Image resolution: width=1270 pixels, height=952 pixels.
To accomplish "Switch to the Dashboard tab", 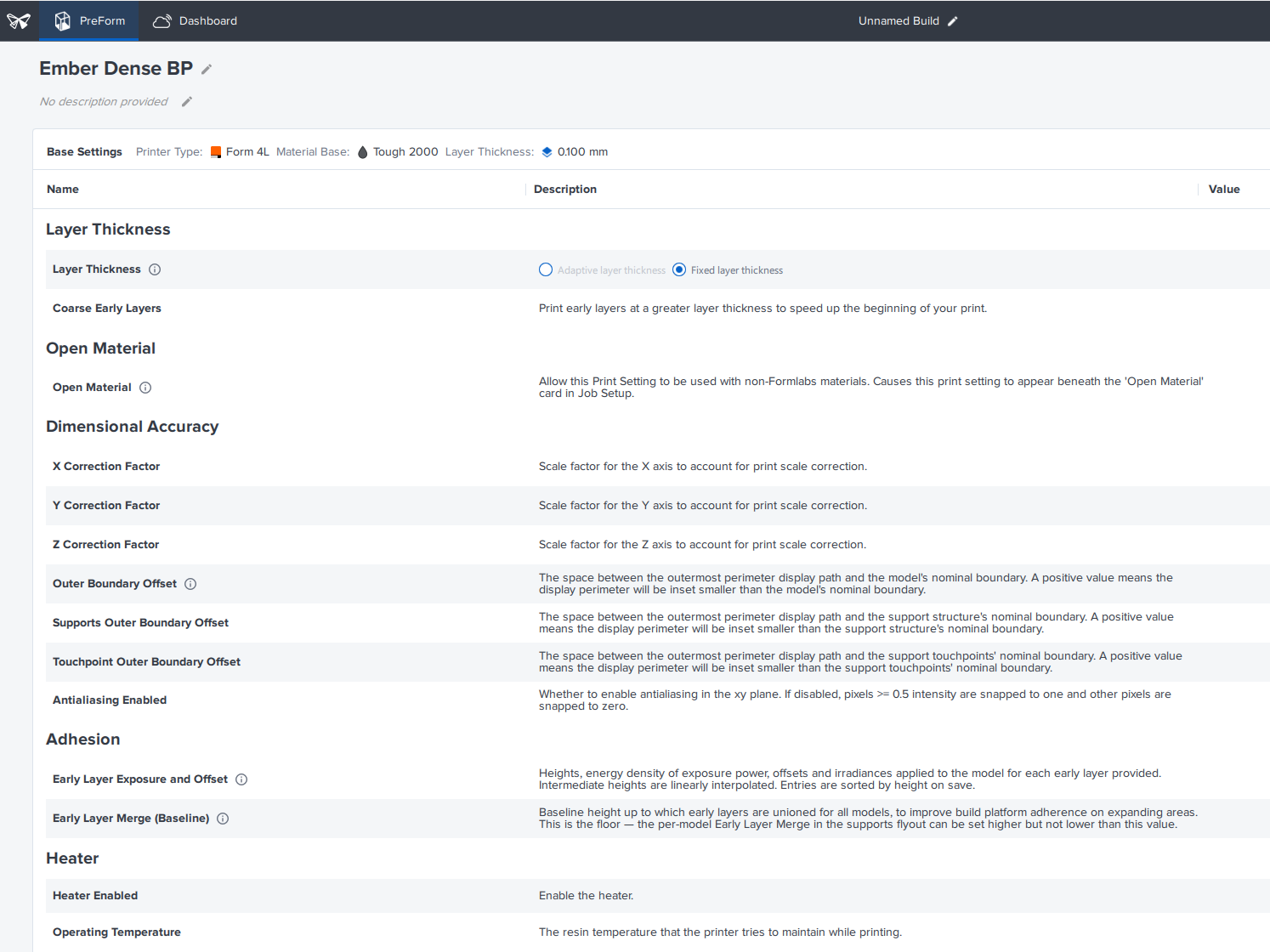I will pos(196,20).
